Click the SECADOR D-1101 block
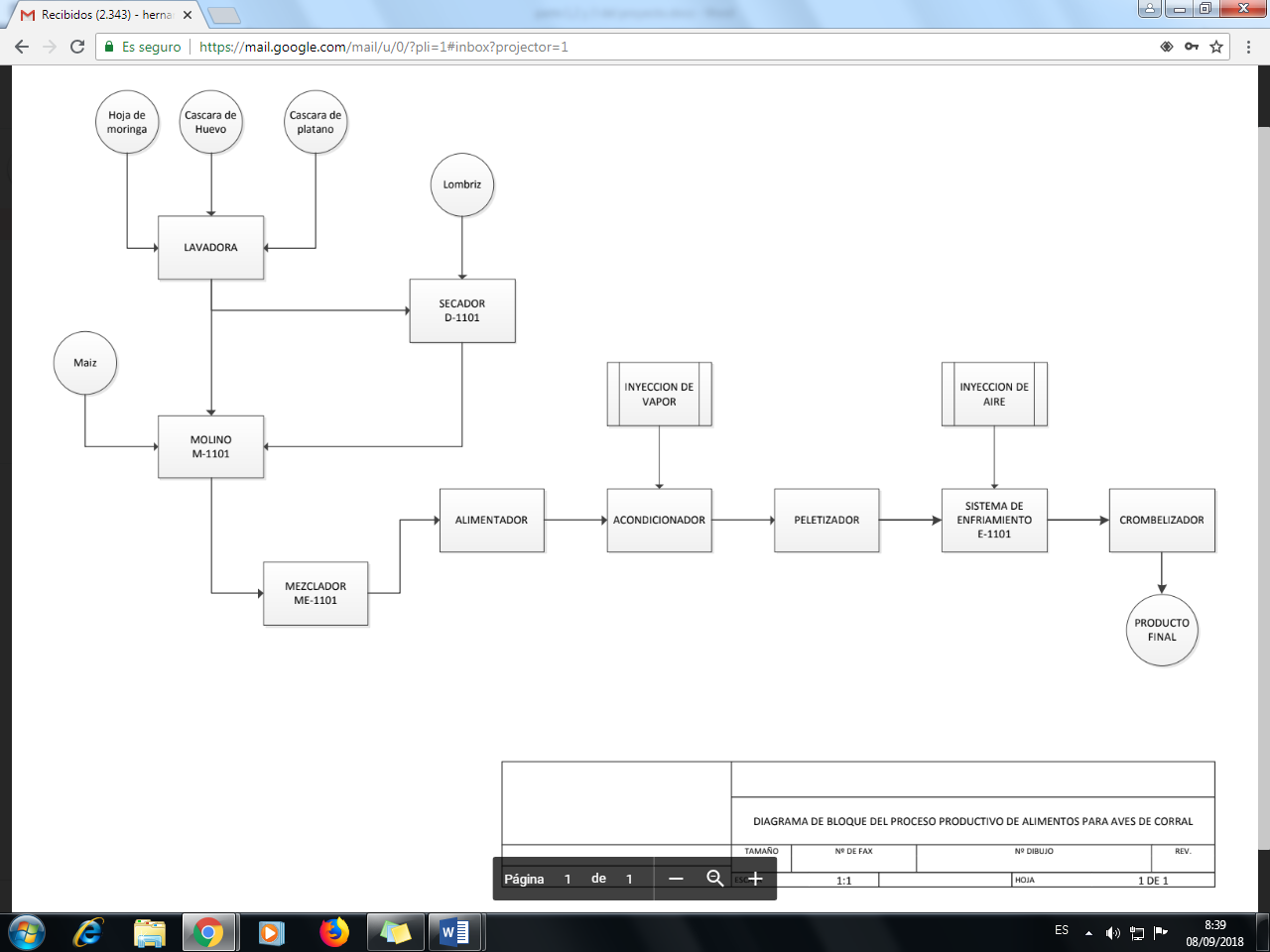1270x952 pixels. tap(462, 311)
